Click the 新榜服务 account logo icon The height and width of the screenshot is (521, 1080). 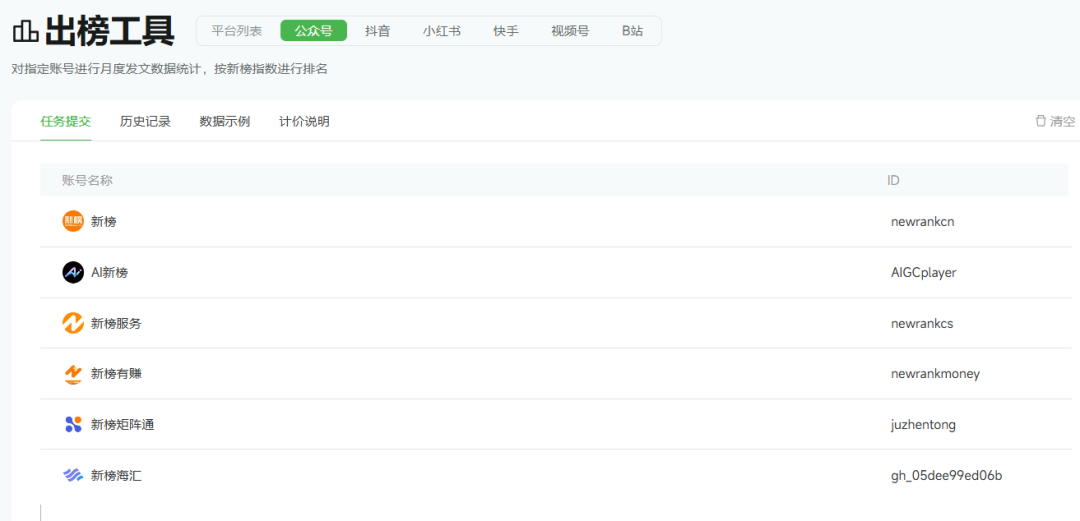coord(73,323)
